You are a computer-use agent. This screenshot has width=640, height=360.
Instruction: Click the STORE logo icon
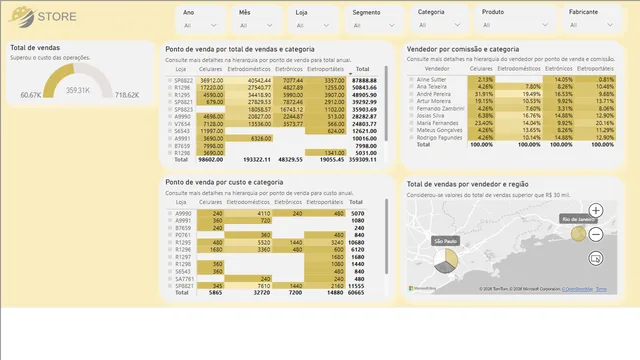[22, 17]
